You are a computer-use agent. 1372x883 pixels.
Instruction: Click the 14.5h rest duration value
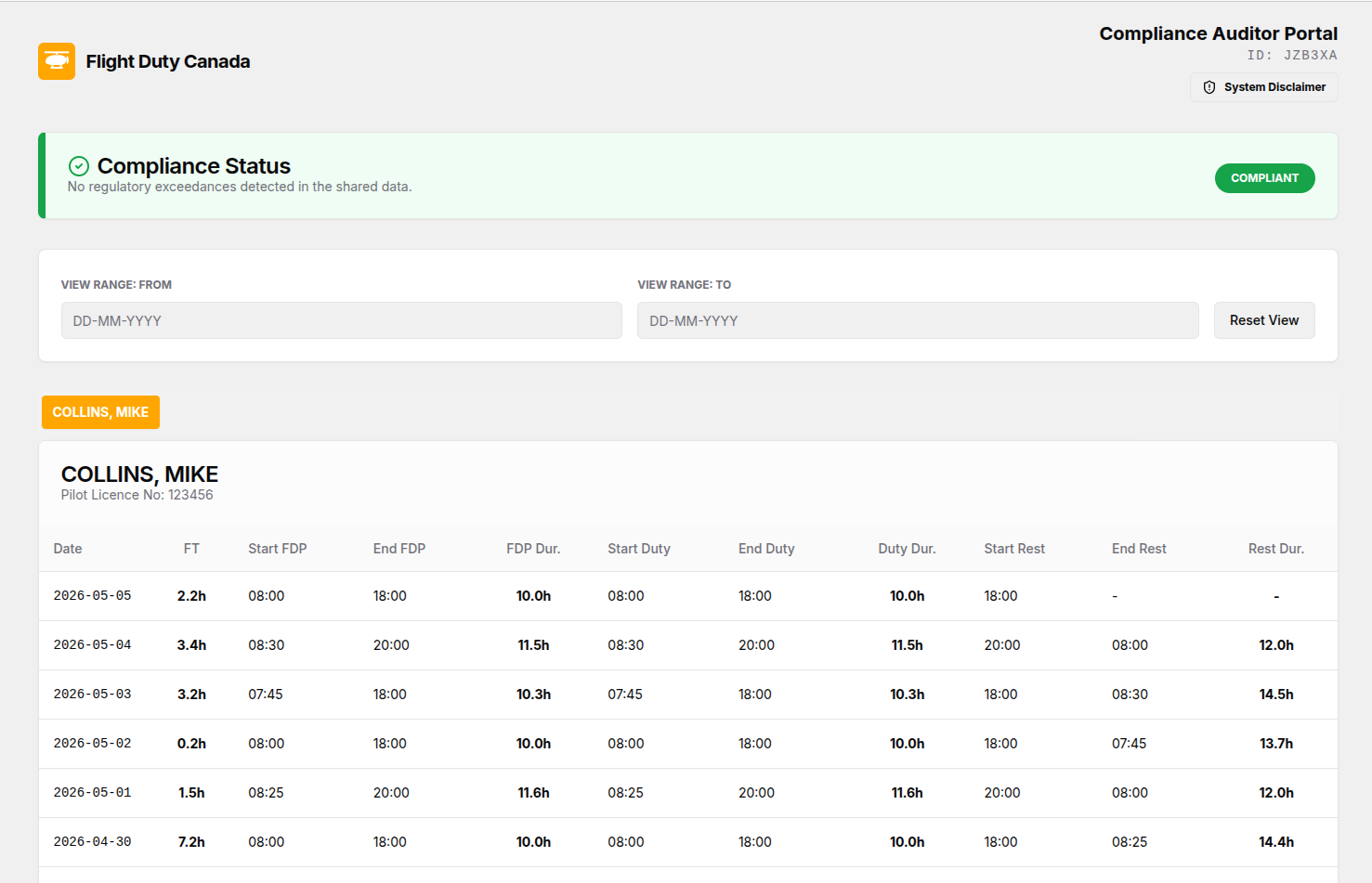coord(1276,695)
